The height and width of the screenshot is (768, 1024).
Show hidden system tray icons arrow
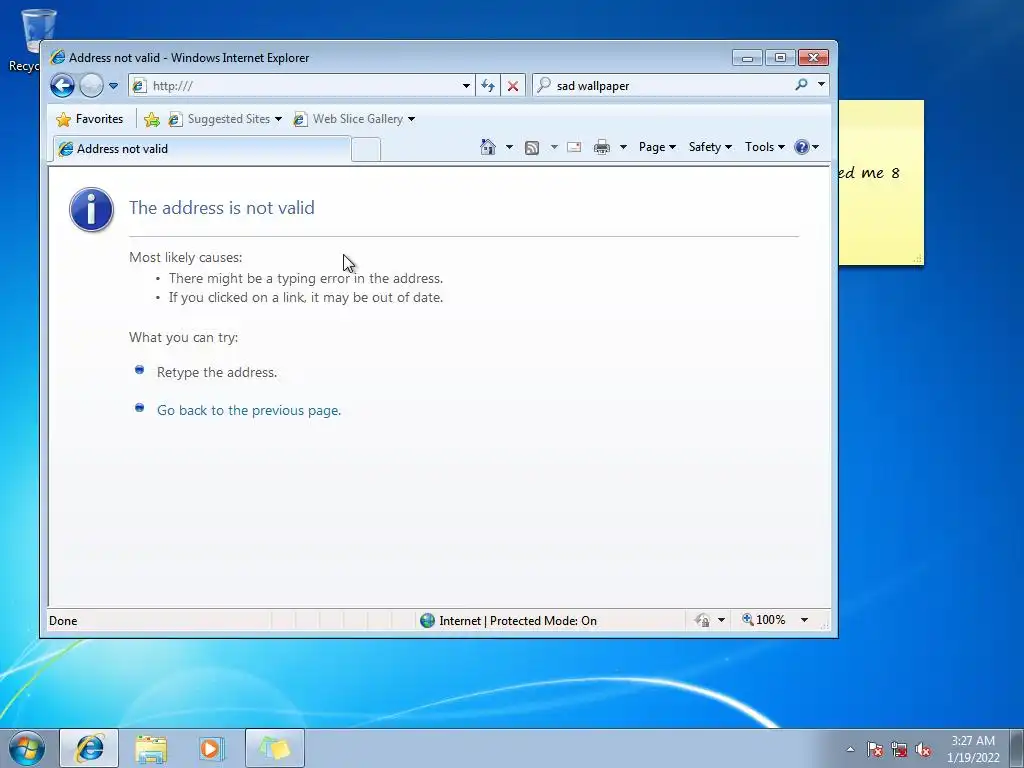(850, 749)
